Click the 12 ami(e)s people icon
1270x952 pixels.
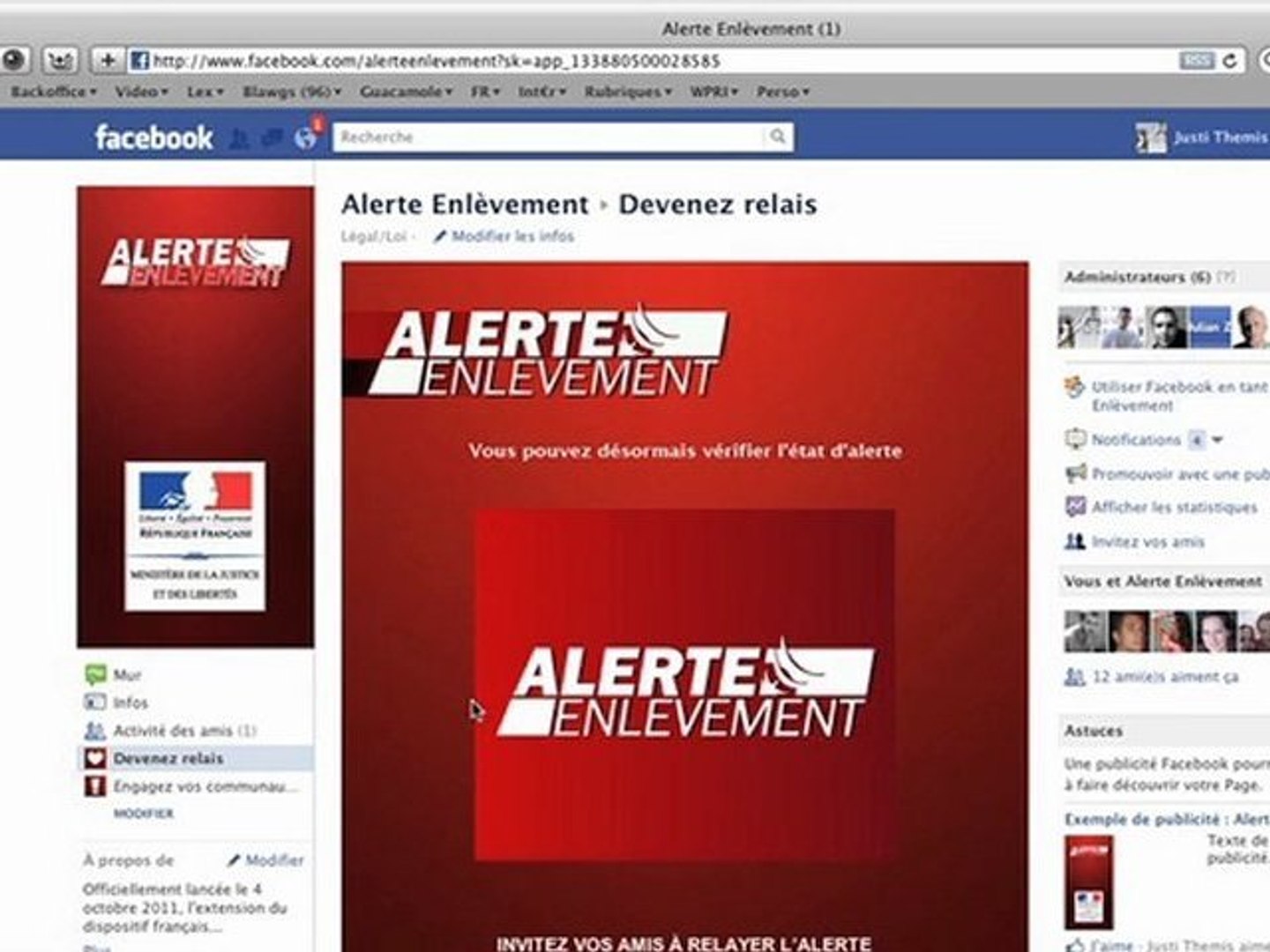1075,677
